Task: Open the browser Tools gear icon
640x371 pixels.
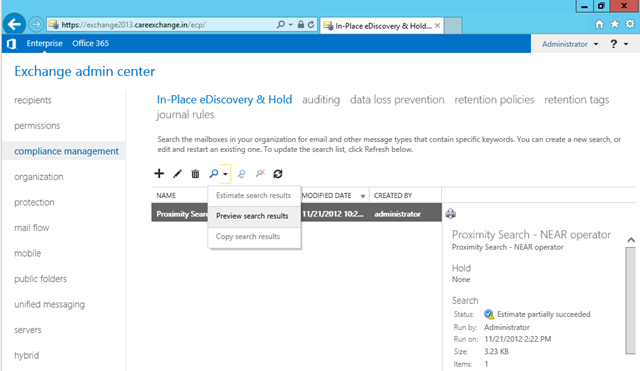Action: (630, 24)
